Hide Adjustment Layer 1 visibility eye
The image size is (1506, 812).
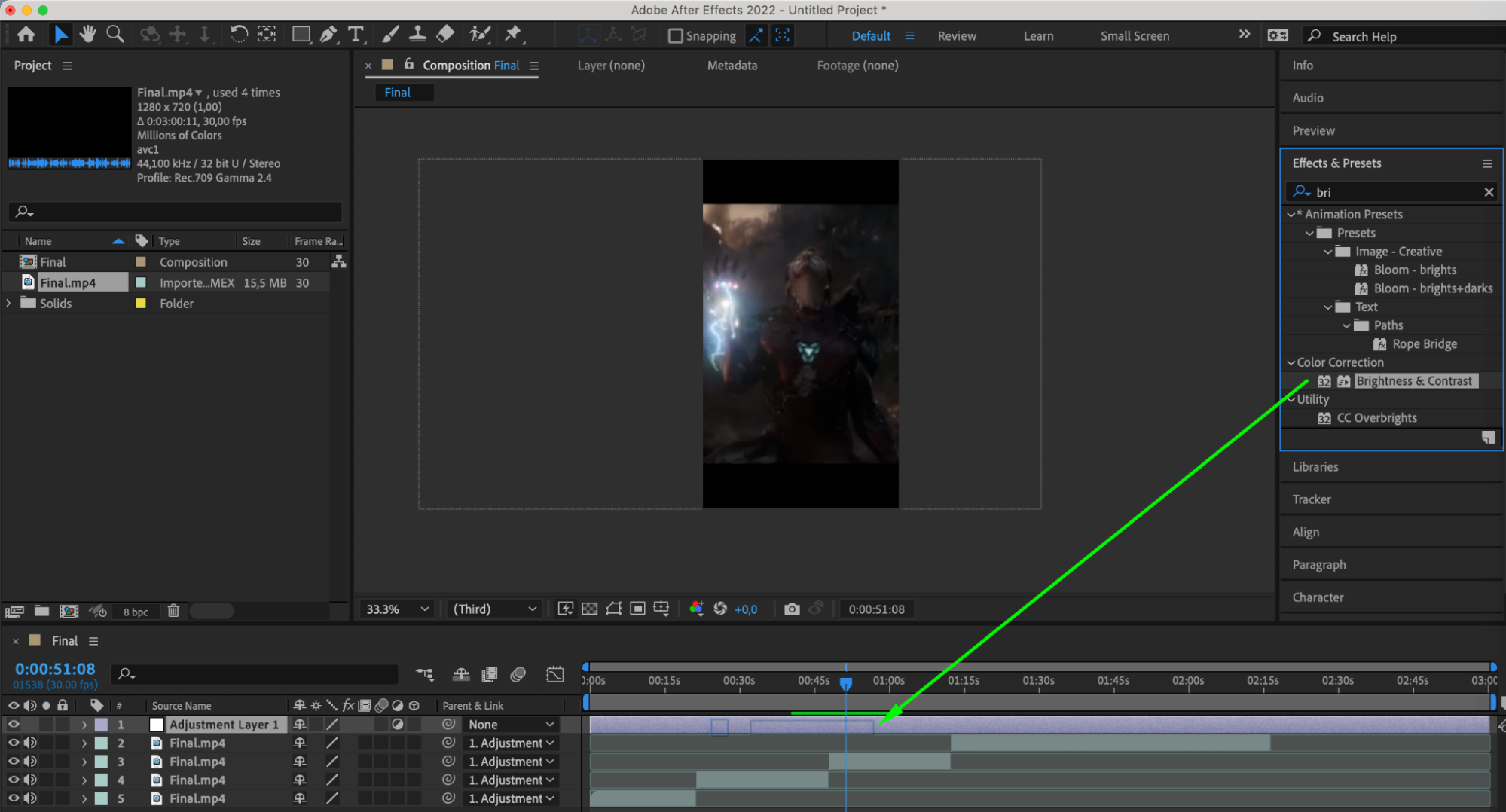tap(13, 724)
